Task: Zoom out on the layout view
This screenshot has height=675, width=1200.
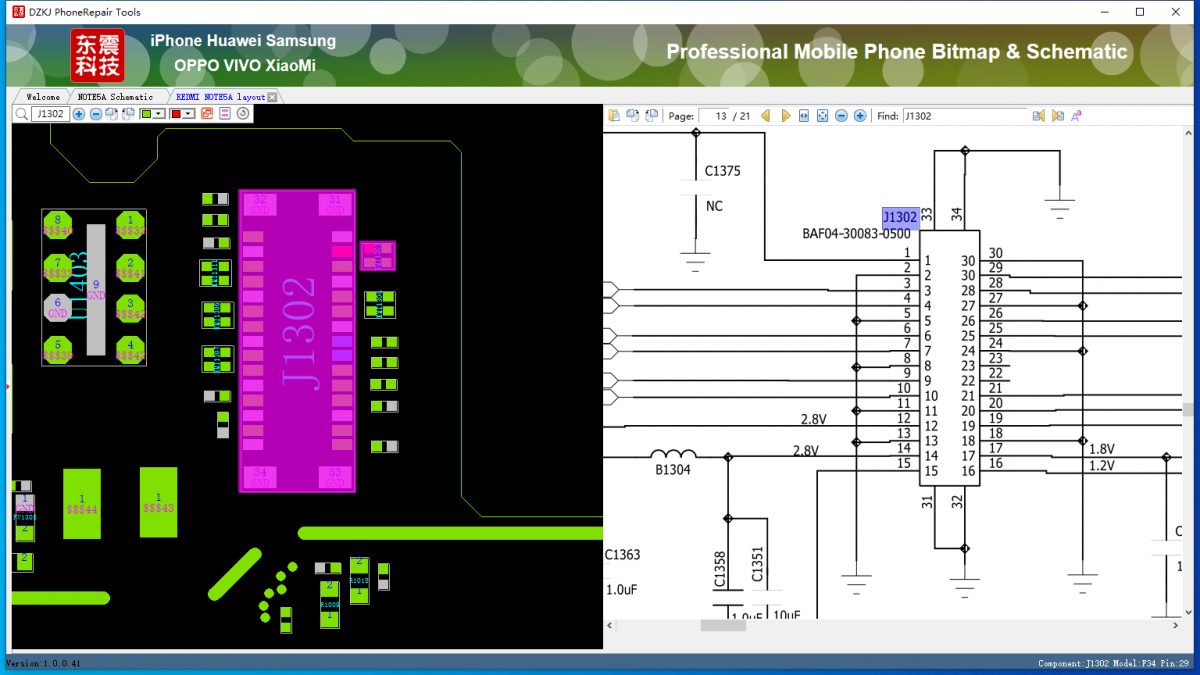Action: coord(96,114)
